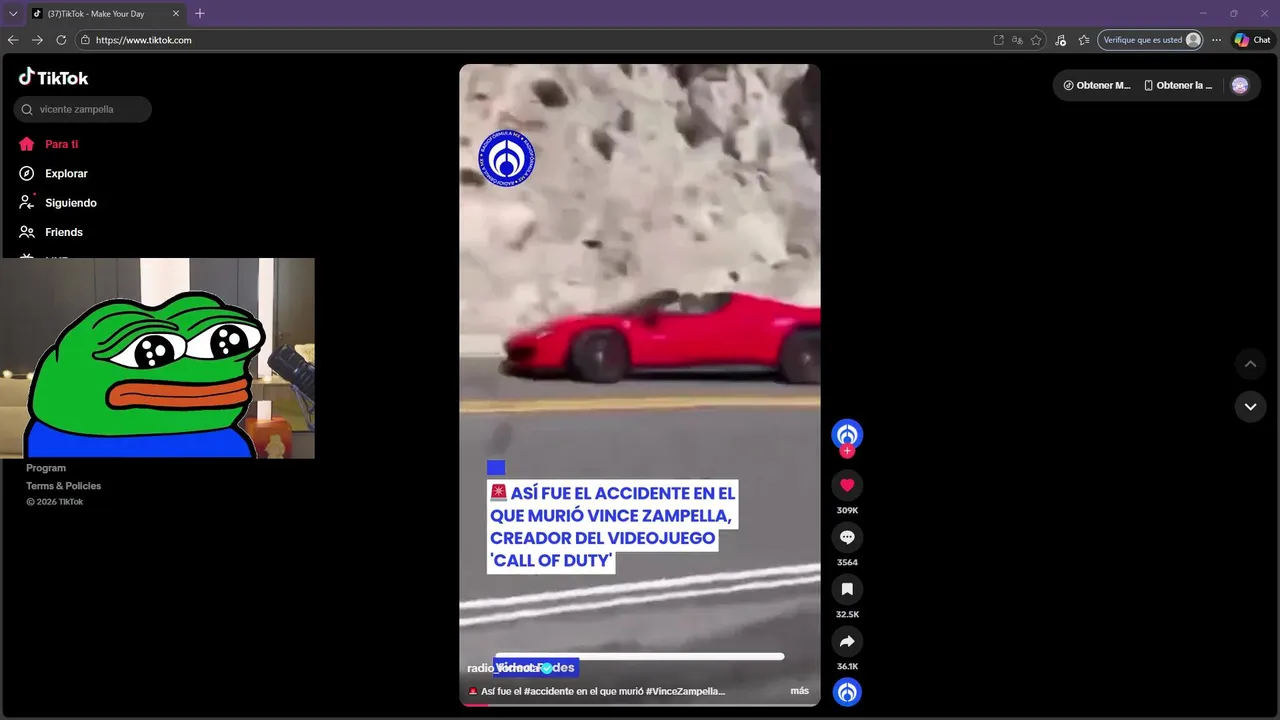
Task: Click the Program footer link
Action: (x=46, y=468)
